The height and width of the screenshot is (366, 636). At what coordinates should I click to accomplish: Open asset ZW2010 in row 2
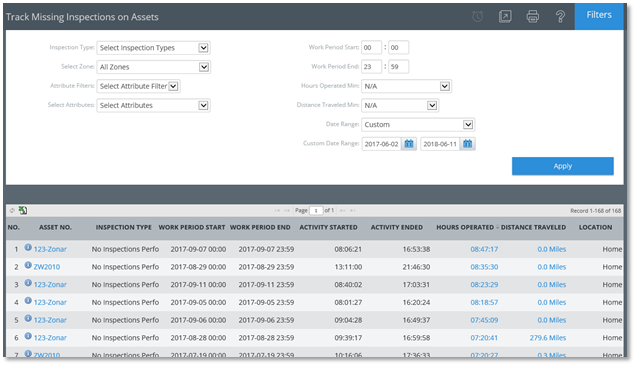(x=47, y=267)
